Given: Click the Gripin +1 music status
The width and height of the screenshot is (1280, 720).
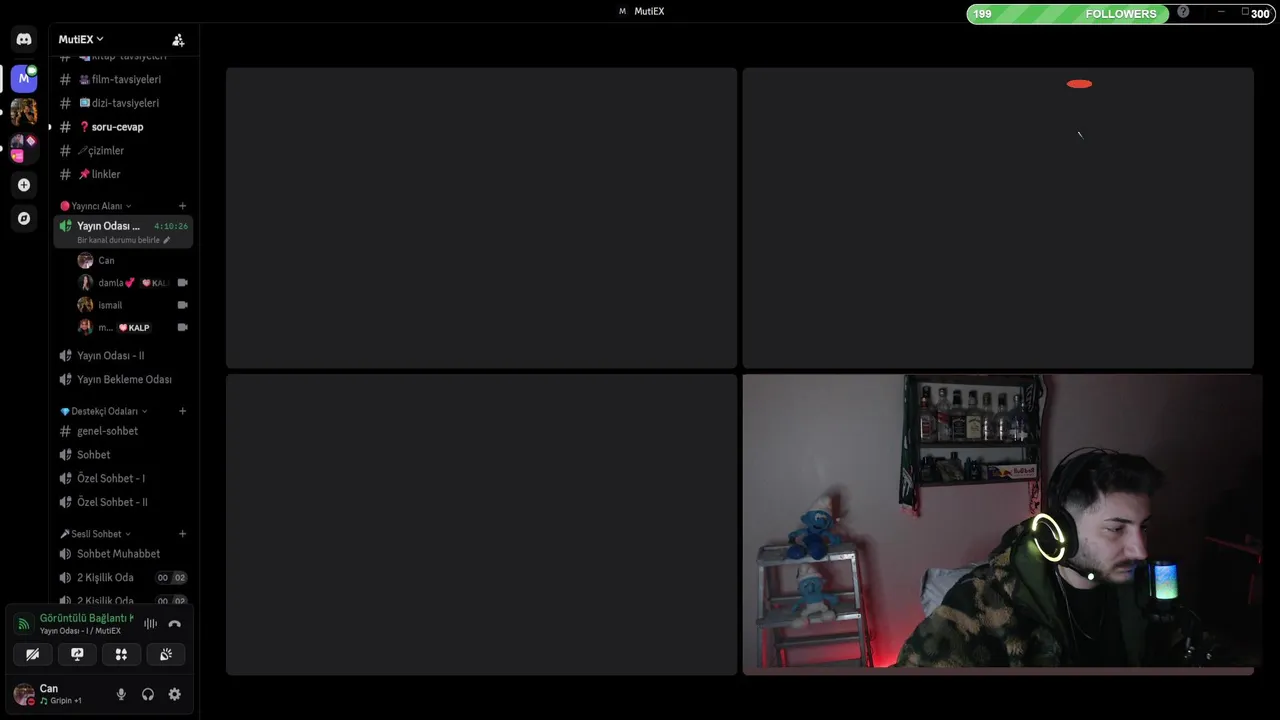Looking at the screenshot, I should pos(61,701).
